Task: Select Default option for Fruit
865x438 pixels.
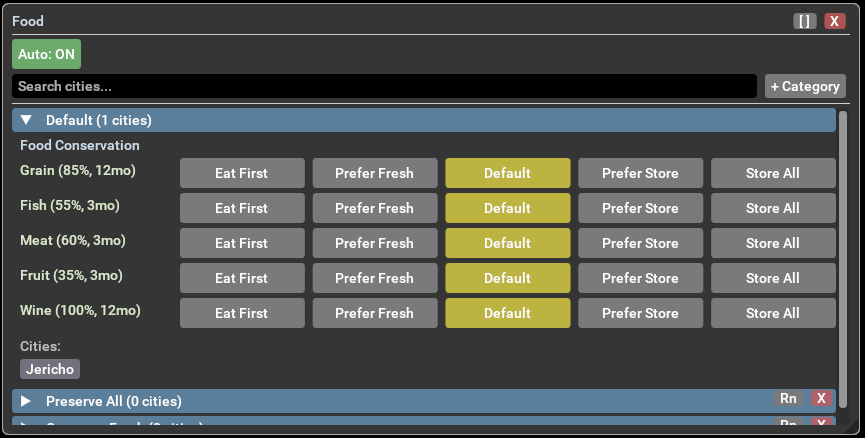Action: coord(507,278)
